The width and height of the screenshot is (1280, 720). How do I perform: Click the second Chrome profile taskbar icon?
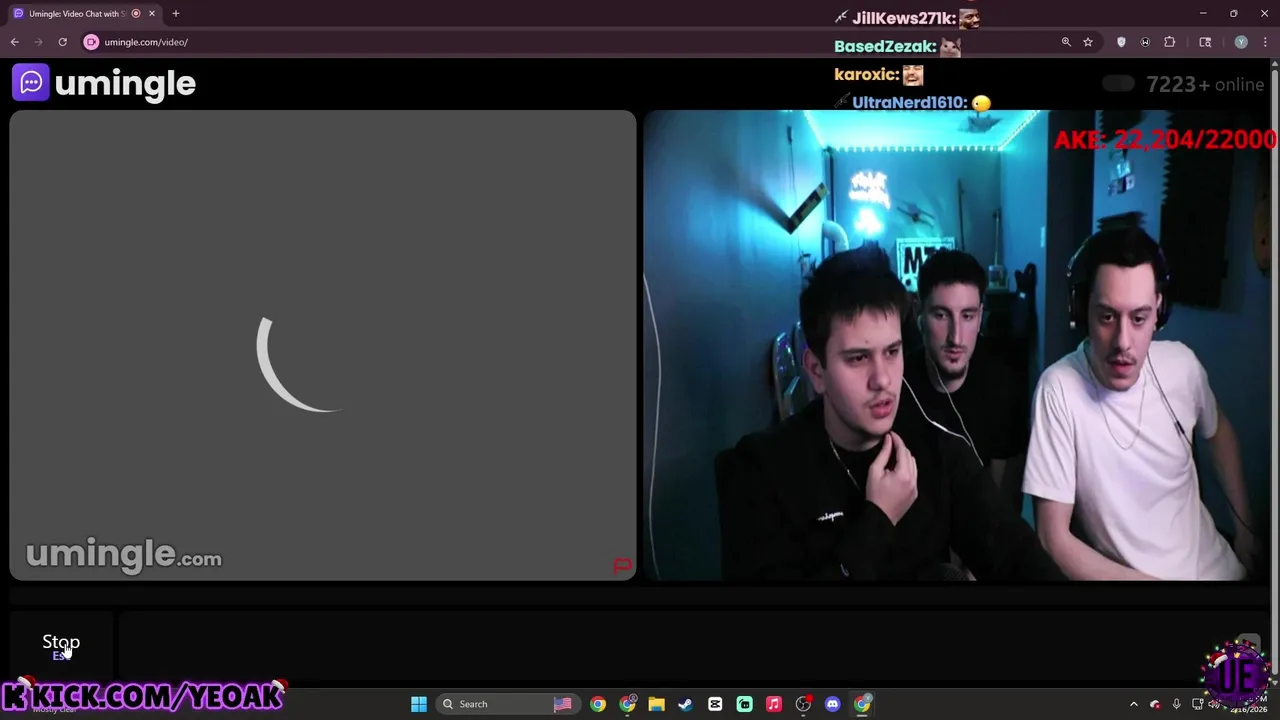click(x=627, y=704)
